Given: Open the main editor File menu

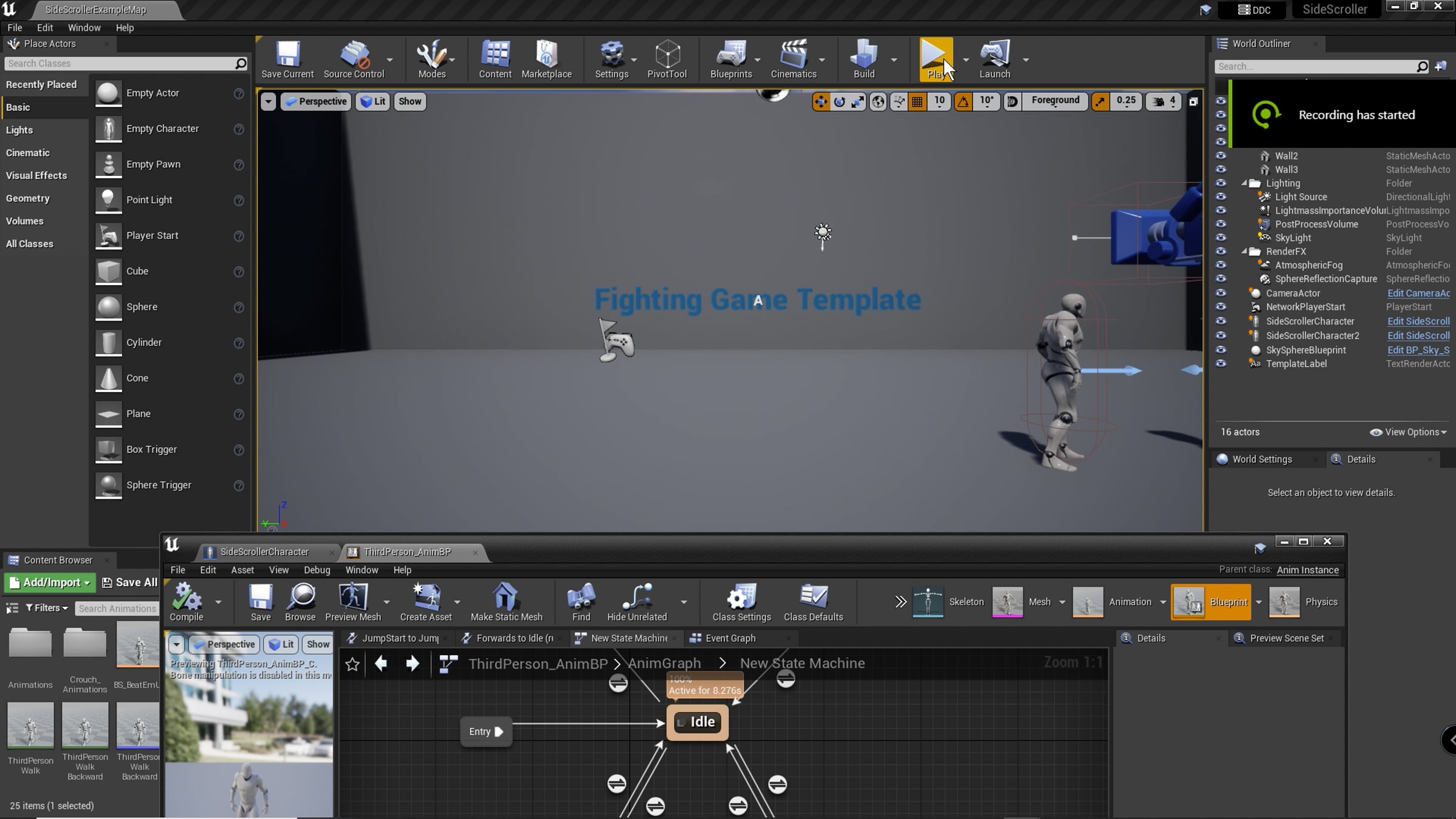Looking at the screenshot, I should (x=15, y=28).
